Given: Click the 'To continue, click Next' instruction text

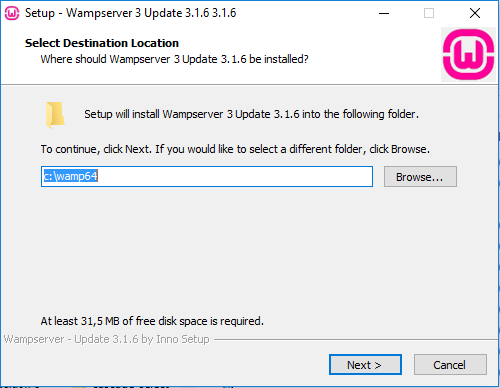Looking at the screenshot, I should (235, 149).
